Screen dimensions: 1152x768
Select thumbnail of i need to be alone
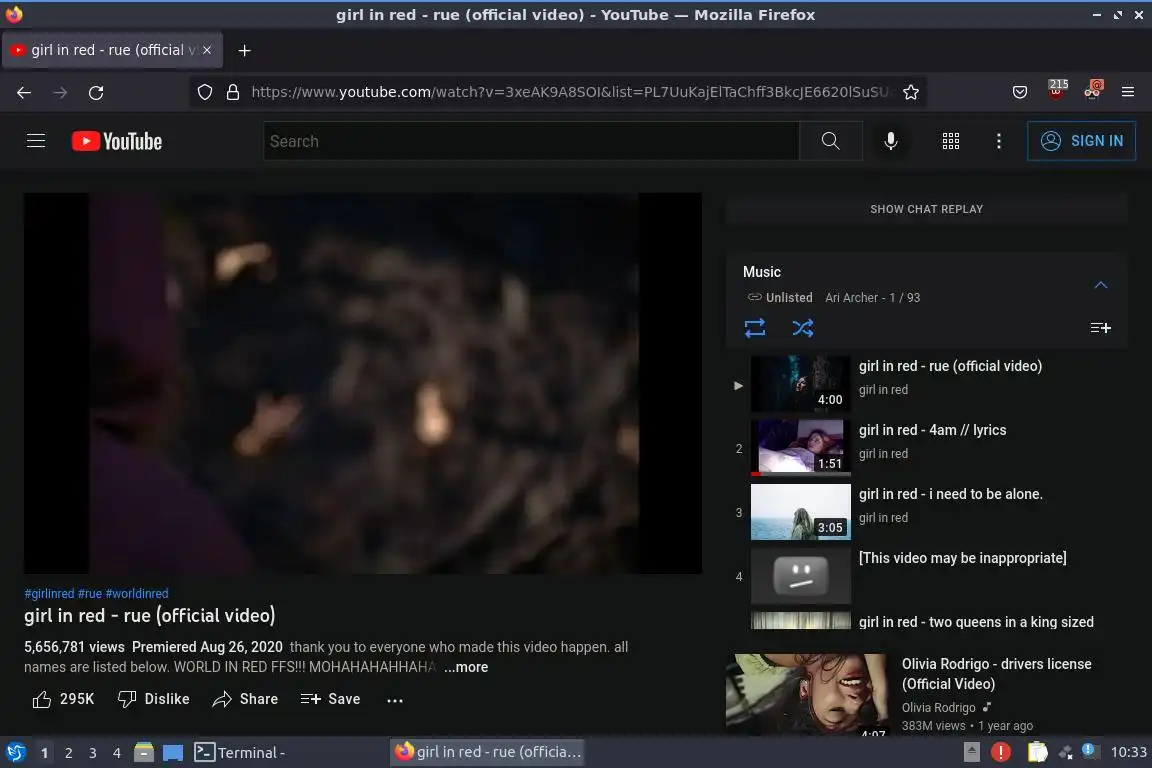click(x=800, y=512)
